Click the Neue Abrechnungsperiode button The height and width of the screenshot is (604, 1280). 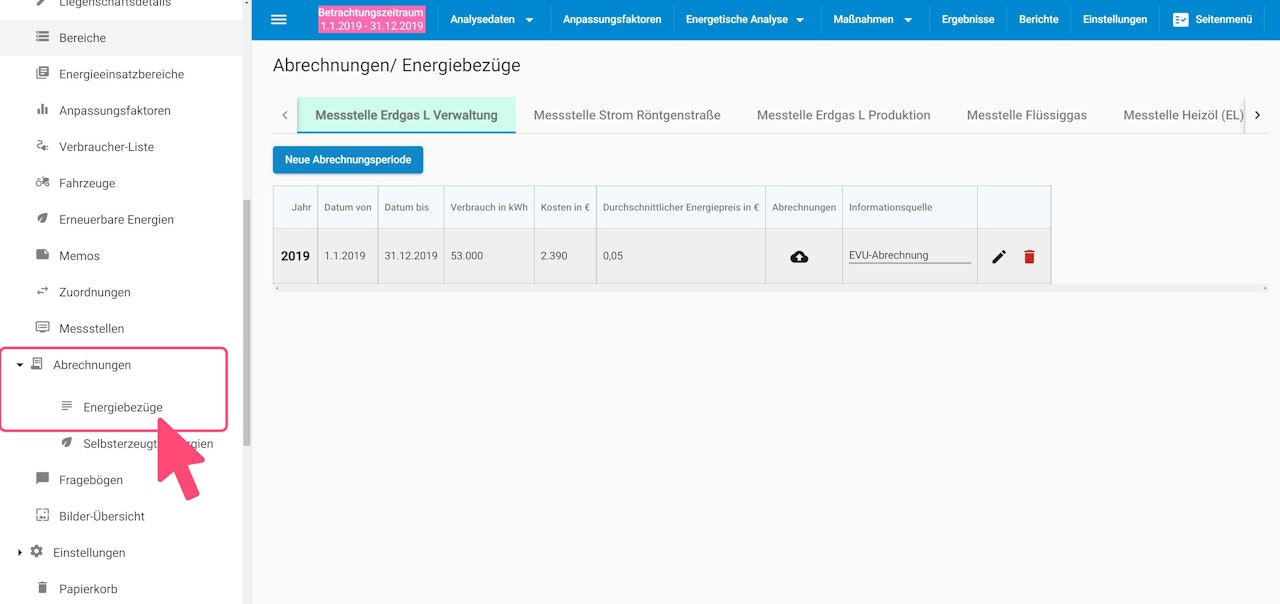coord(348,160)
